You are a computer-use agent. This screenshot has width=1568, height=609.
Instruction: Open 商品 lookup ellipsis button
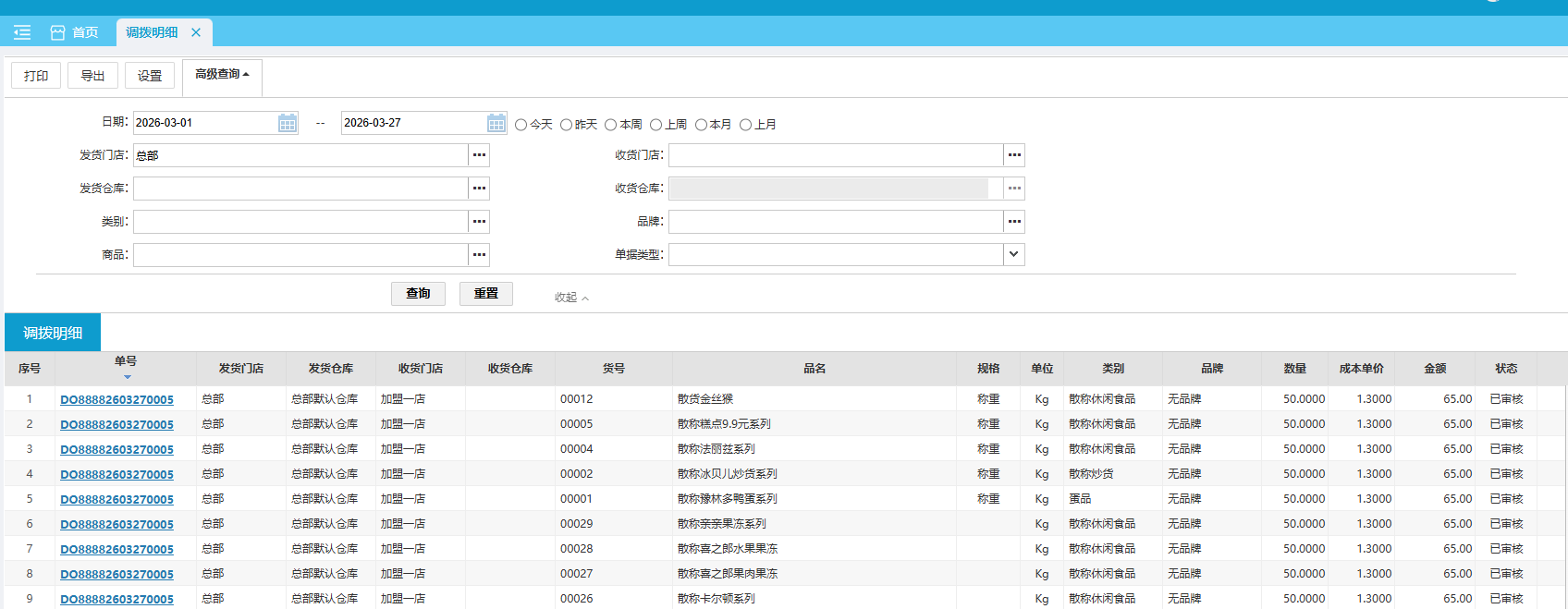[479, 255]
